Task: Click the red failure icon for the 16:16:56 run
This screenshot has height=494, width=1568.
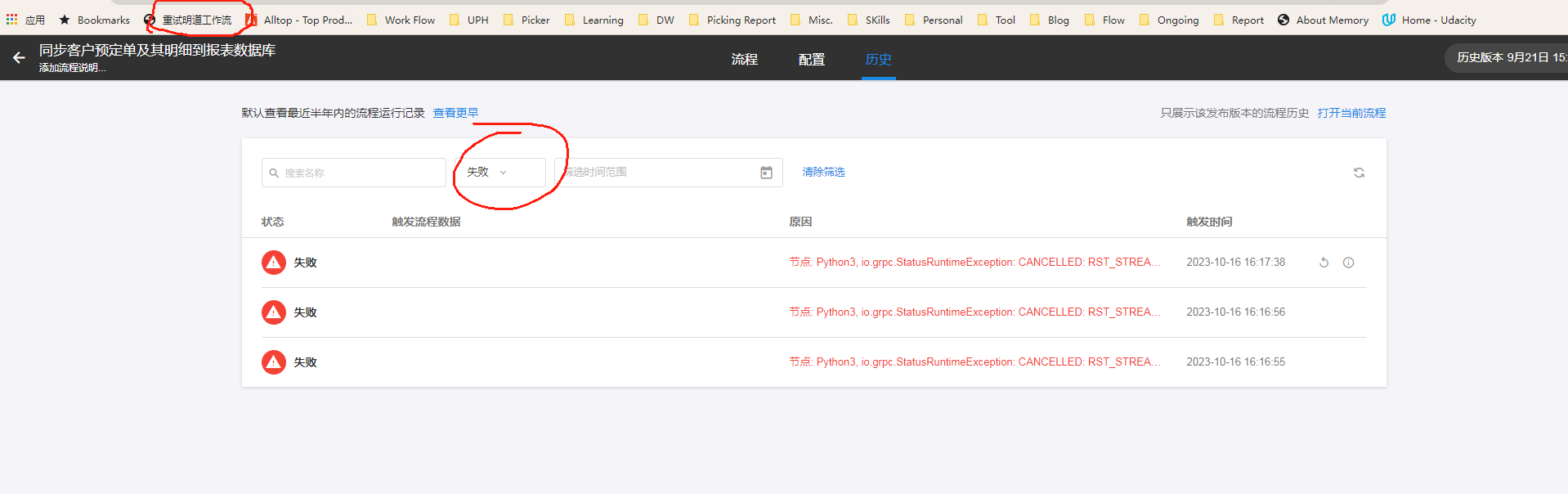Action: (x=273, y=312)
